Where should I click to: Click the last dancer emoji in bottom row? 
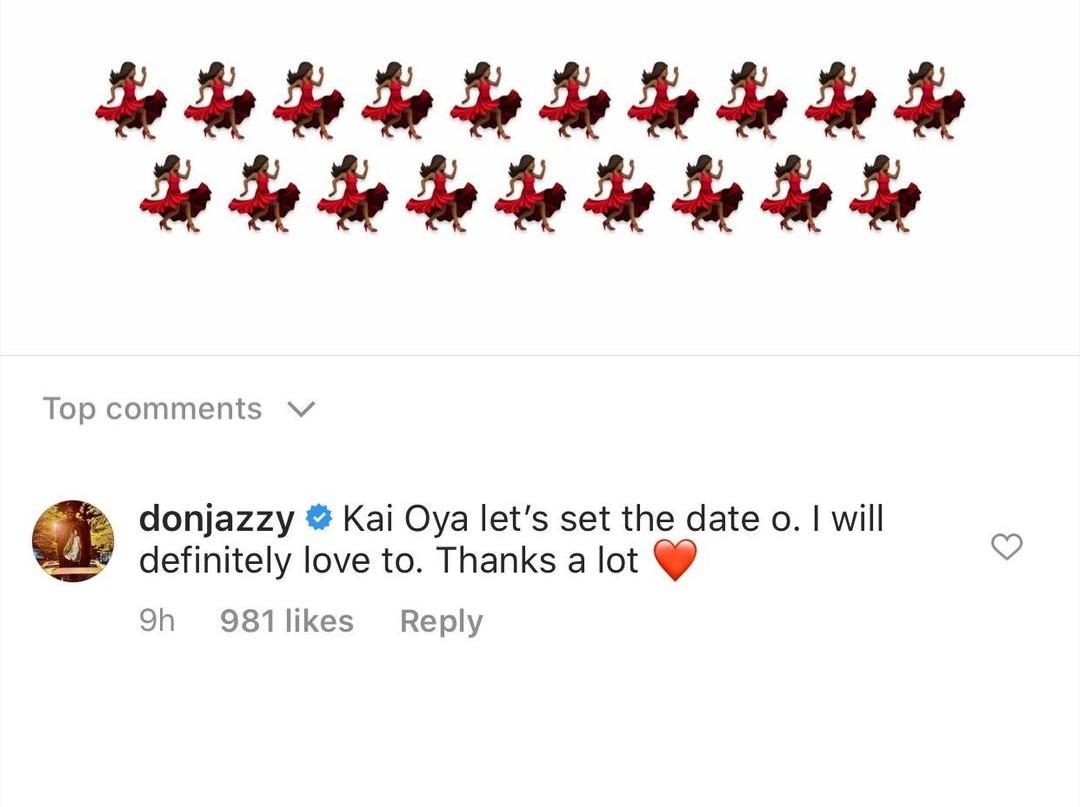coord(885,192)
